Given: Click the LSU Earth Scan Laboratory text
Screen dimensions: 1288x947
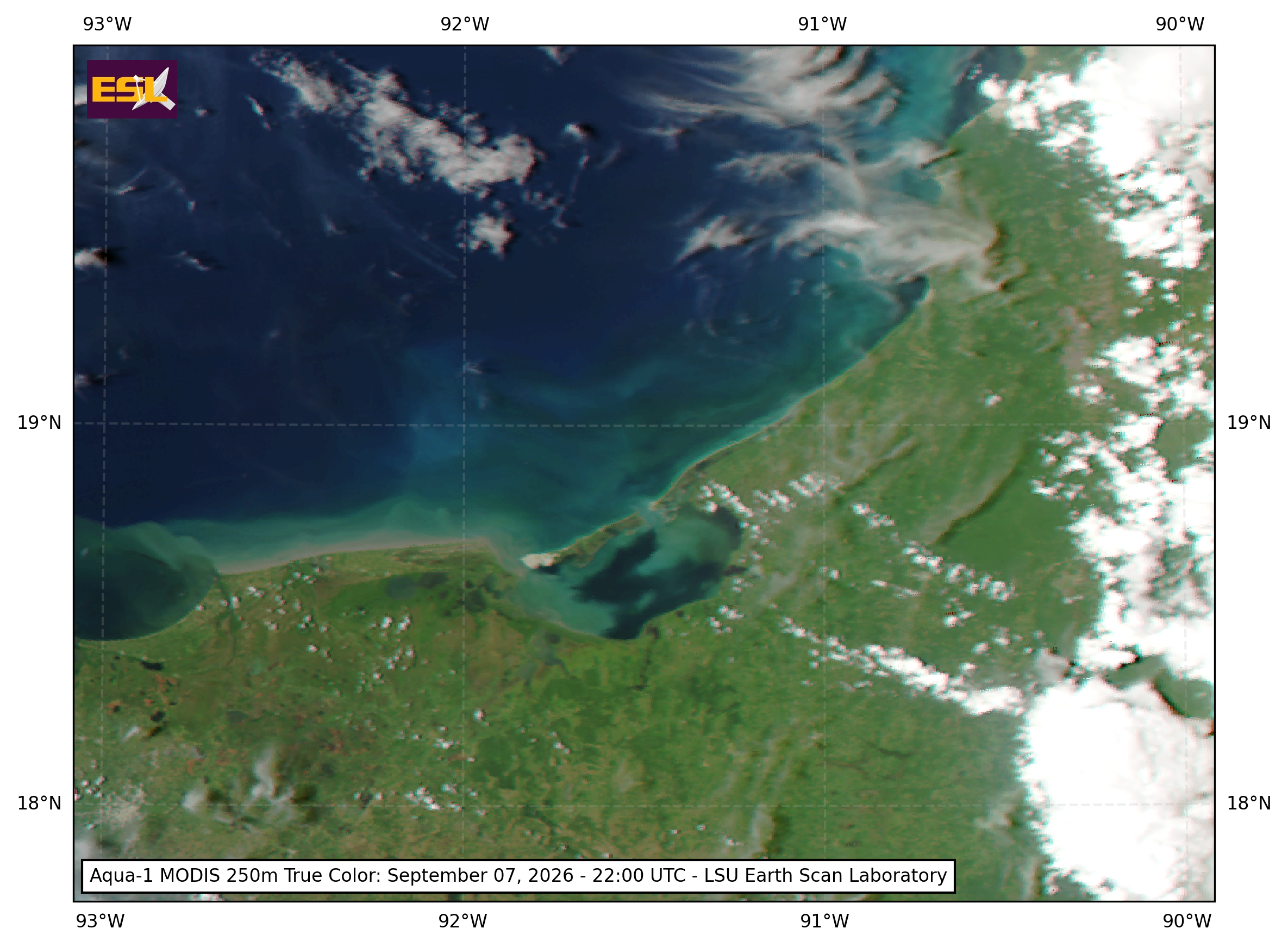Looking at the screenshot, I should [x=826, y=876].
